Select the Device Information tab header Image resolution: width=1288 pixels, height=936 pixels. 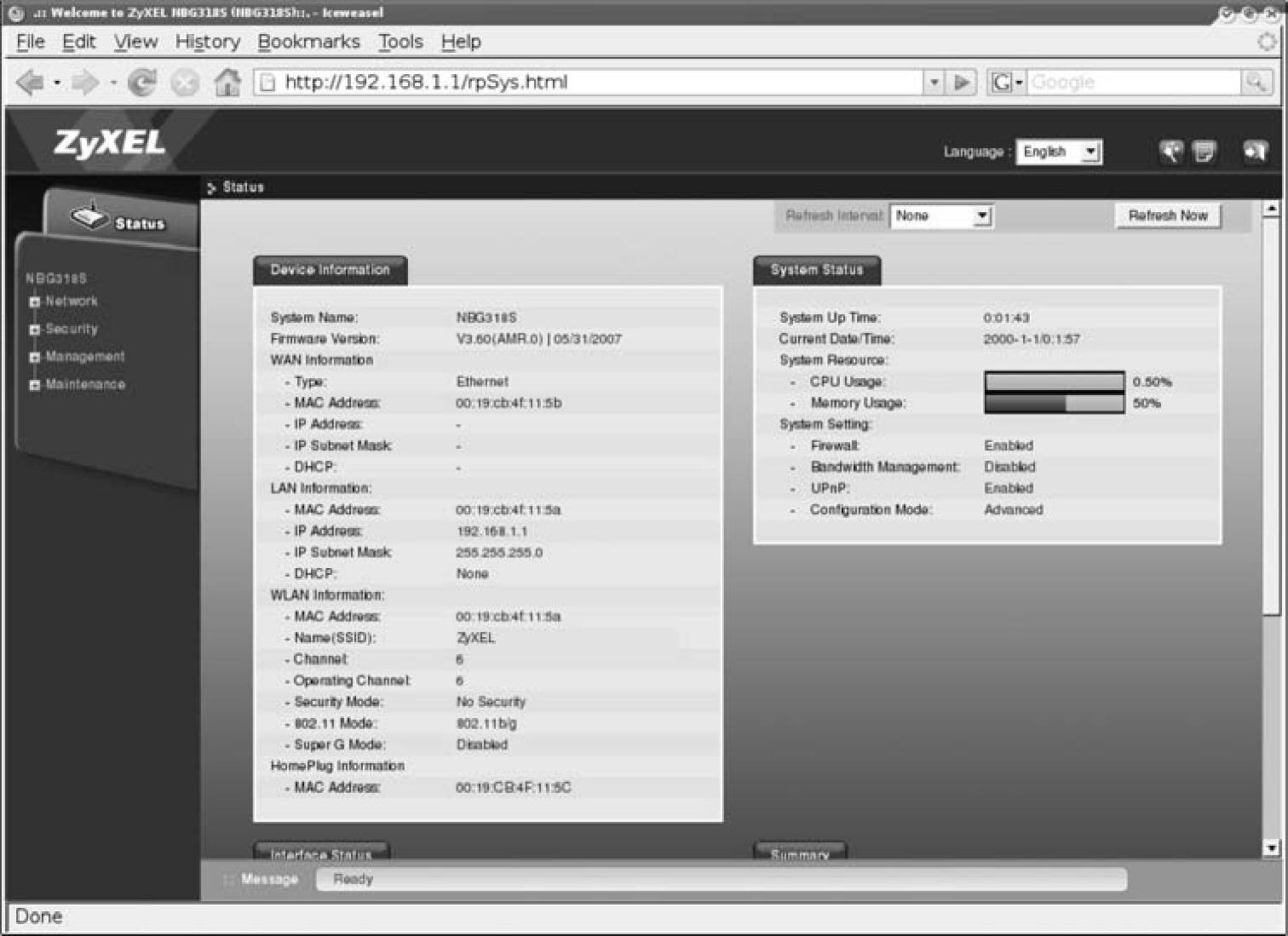(x=331, y=270)
